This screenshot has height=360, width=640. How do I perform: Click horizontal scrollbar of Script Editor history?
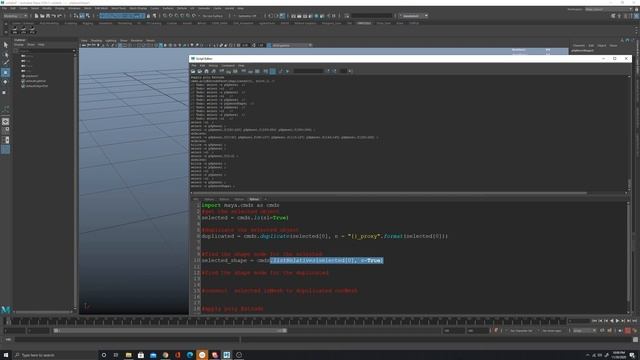pos(390,193)
